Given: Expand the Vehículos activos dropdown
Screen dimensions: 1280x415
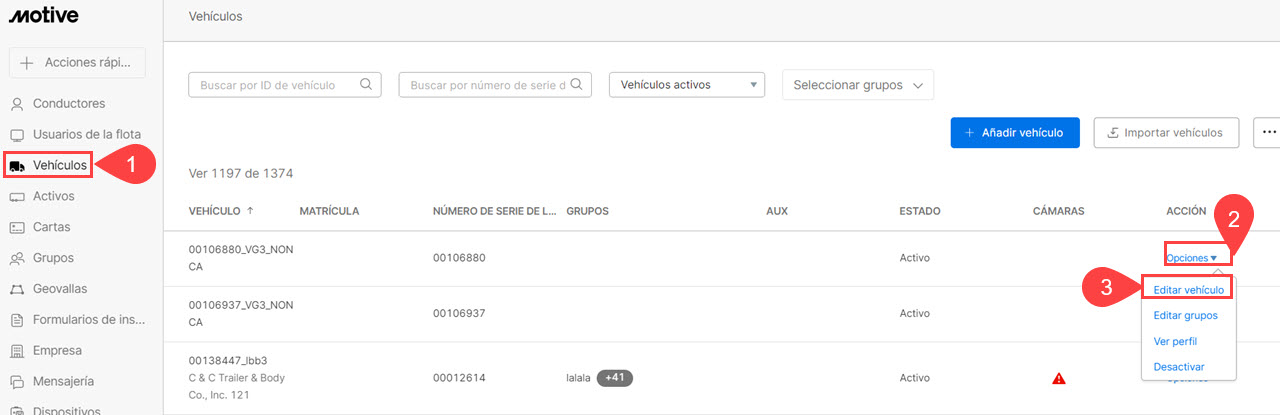Looking at the screenshot, I should (686, 85).
